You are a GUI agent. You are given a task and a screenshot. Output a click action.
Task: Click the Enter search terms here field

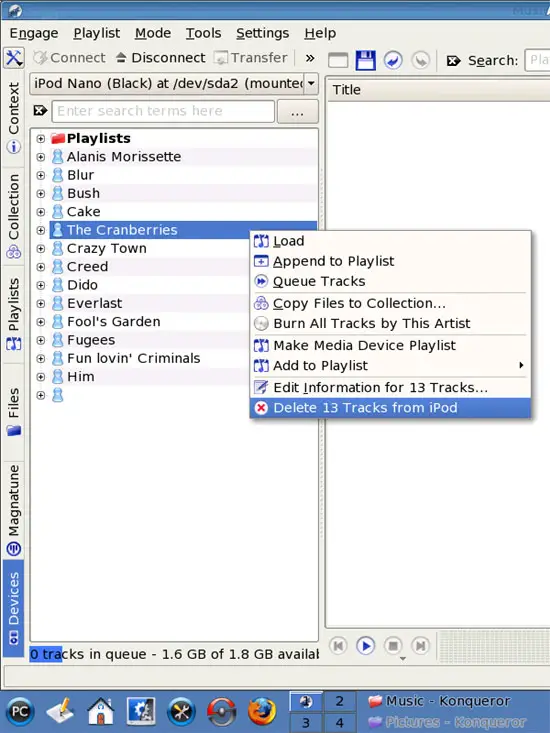[x=163, y=111]
